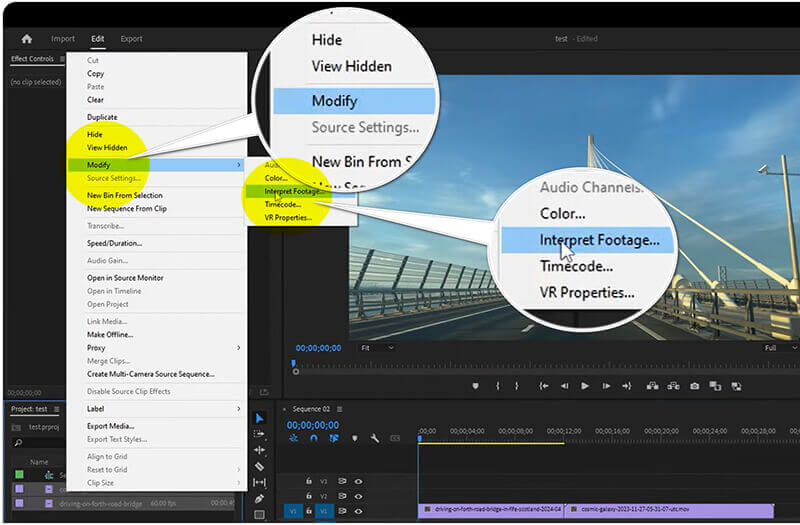The height and width of the screenshot is (525, 800).
Task: Select the Razor tool
Action: tap(259, 466)
